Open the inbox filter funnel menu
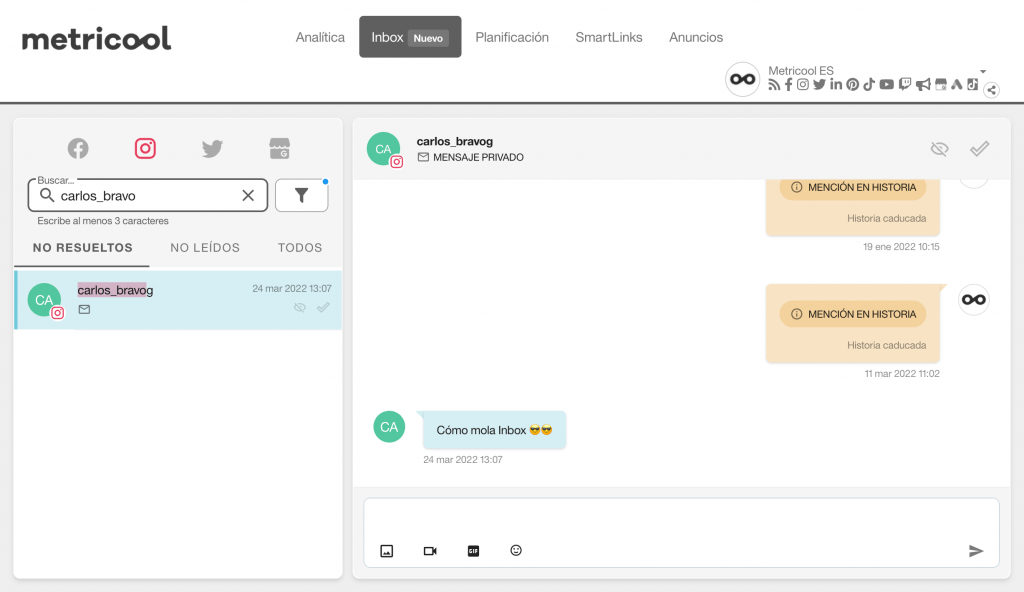The height and width of the screenshot is (592, 1024). click(302, 195)
